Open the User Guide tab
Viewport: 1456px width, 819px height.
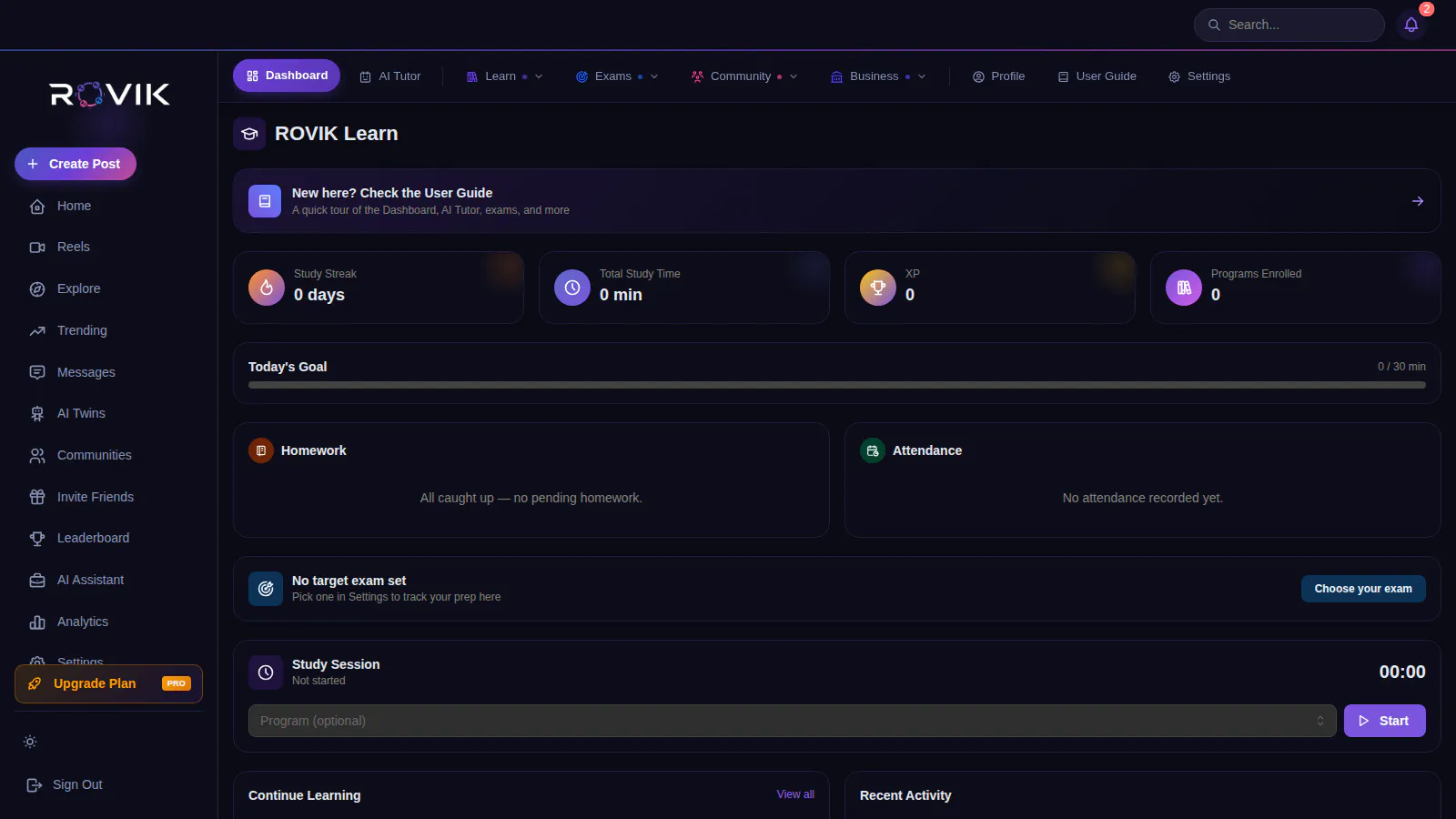point(1097,76)
